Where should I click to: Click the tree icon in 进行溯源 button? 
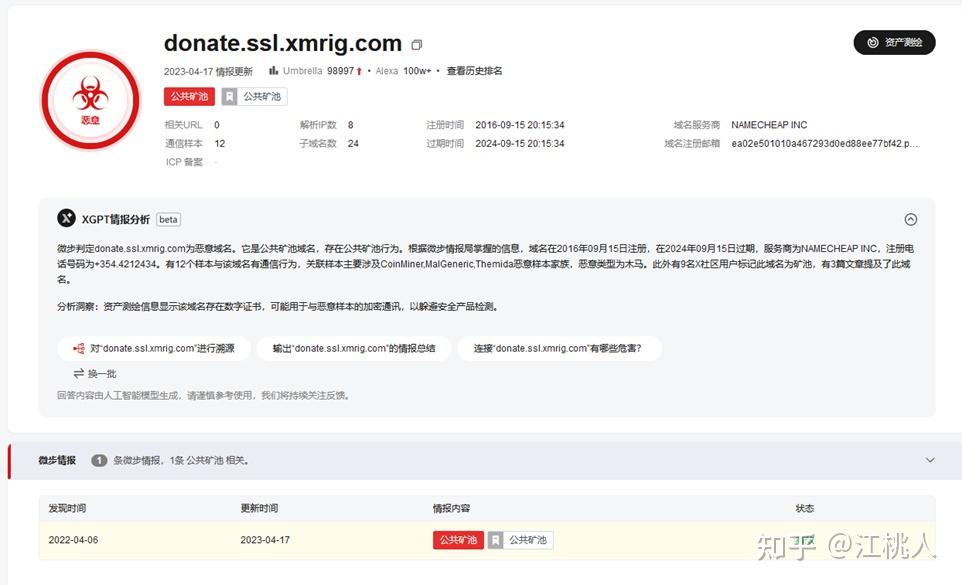(x=79, y=348)
